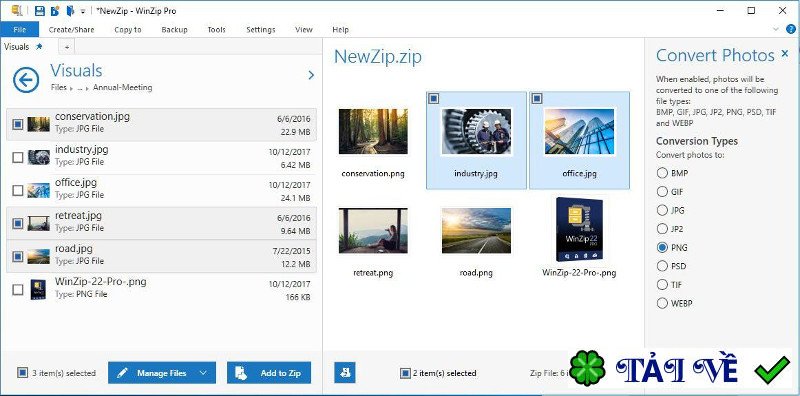Open the Settings tab
This screenshot has width=800, height=396.
[x=261, y=30]
